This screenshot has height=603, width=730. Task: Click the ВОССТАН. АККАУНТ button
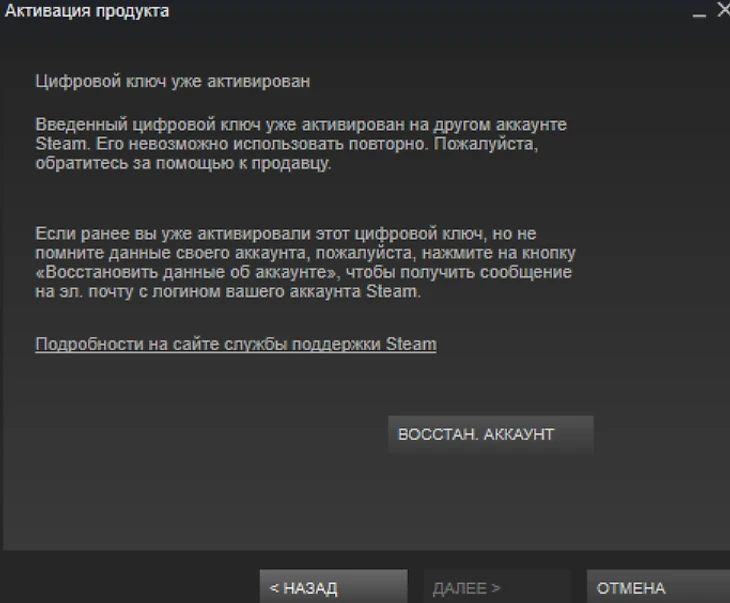(491, 434)
